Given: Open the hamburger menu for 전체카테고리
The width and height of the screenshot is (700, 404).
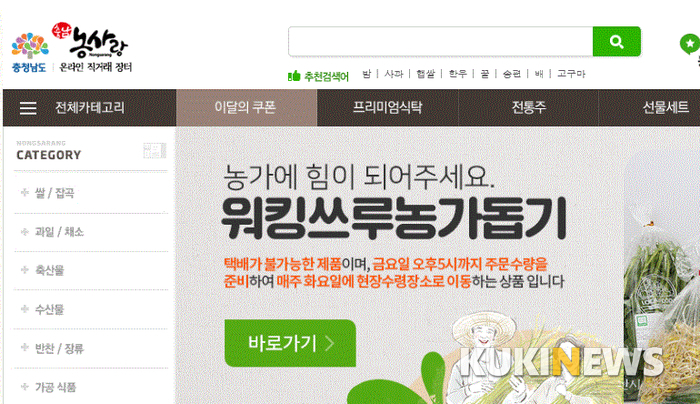Looking at the screenshot, I should 28,108.
